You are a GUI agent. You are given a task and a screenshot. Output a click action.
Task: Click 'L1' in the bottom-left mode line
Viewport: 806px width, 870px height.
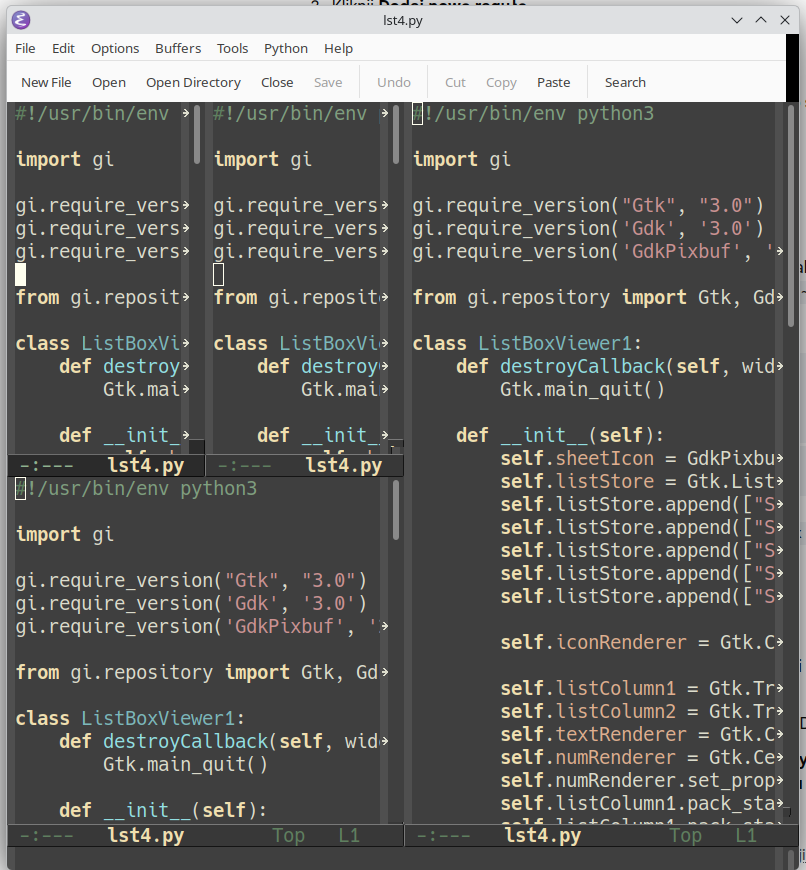348,836
